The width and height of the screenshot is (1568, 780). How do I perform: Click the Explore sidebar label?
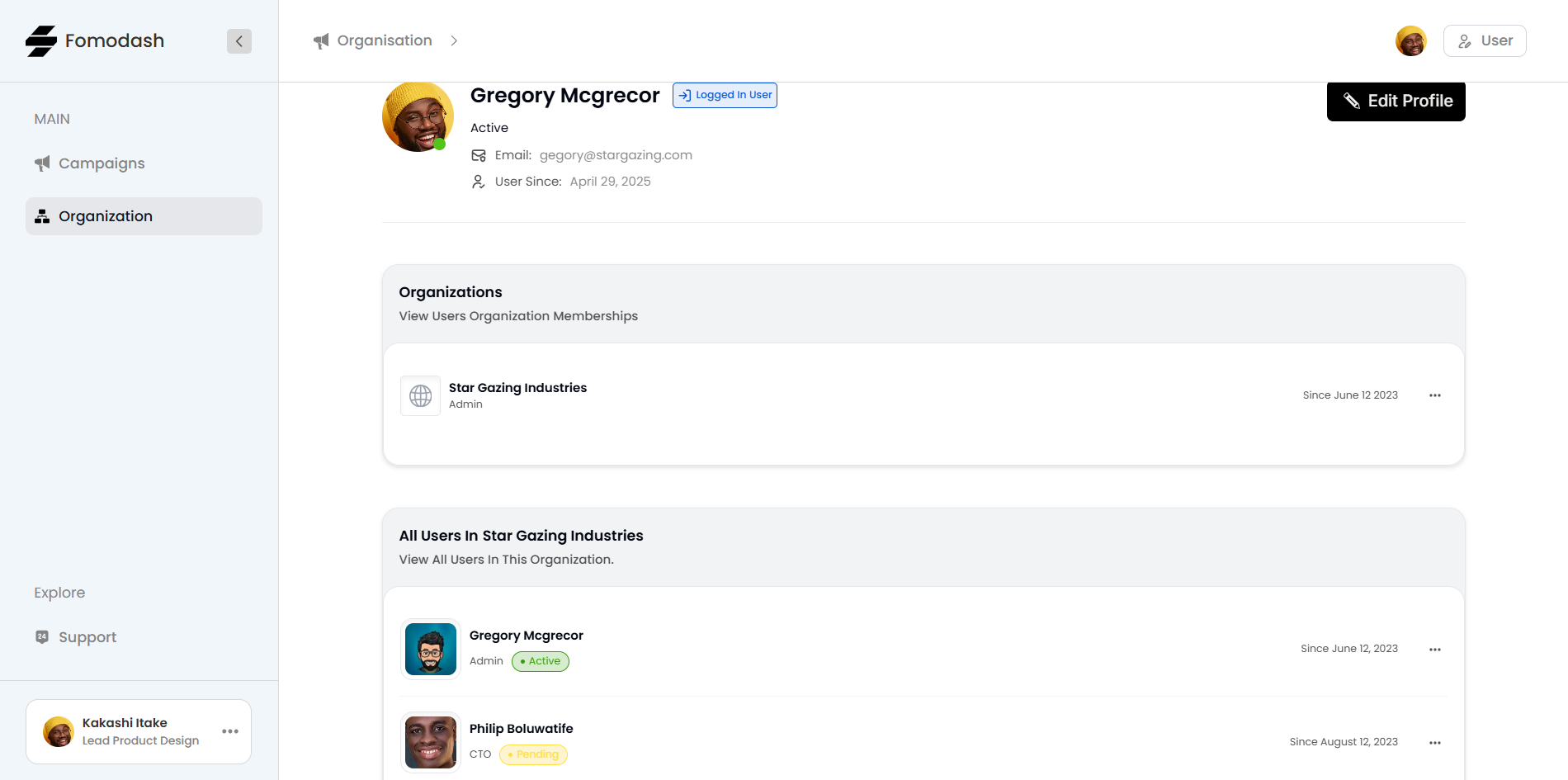pos(59,593)
